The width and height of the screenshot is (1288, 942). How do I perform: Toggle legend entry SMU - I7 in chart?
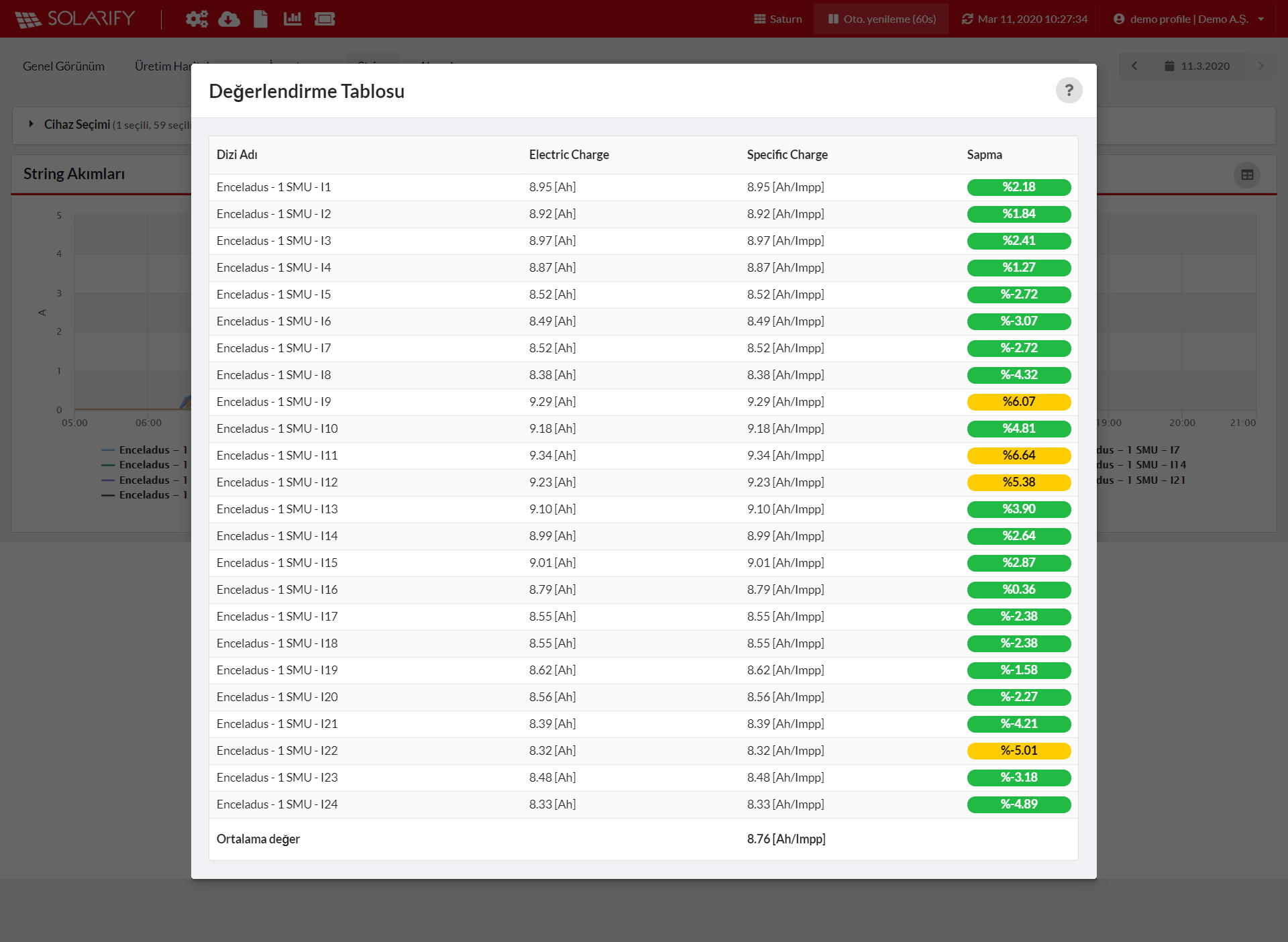click(1138, 450)
